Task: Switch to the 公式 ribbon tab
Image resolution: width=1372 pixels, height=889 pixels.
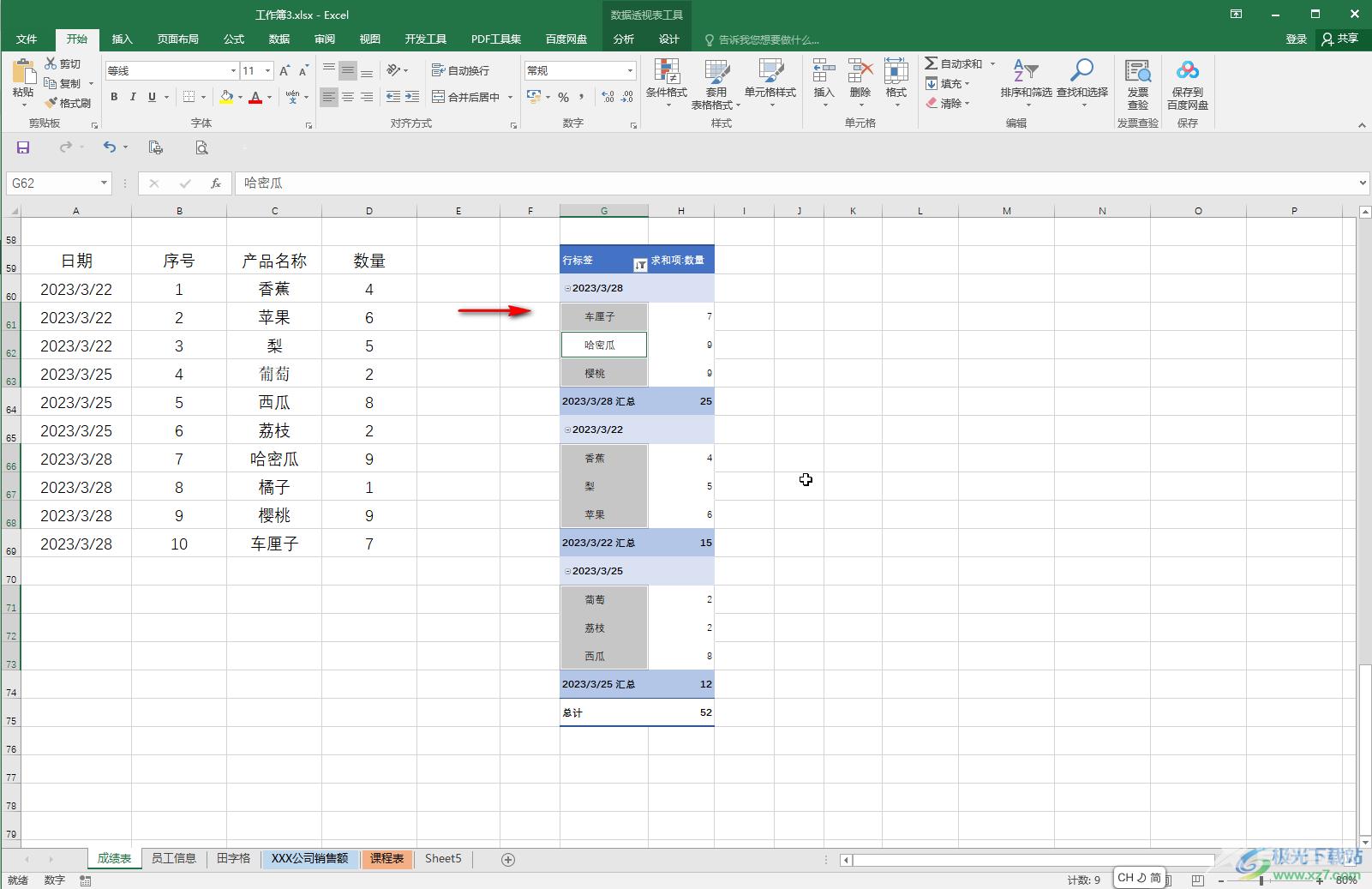Action: point(234,39)
